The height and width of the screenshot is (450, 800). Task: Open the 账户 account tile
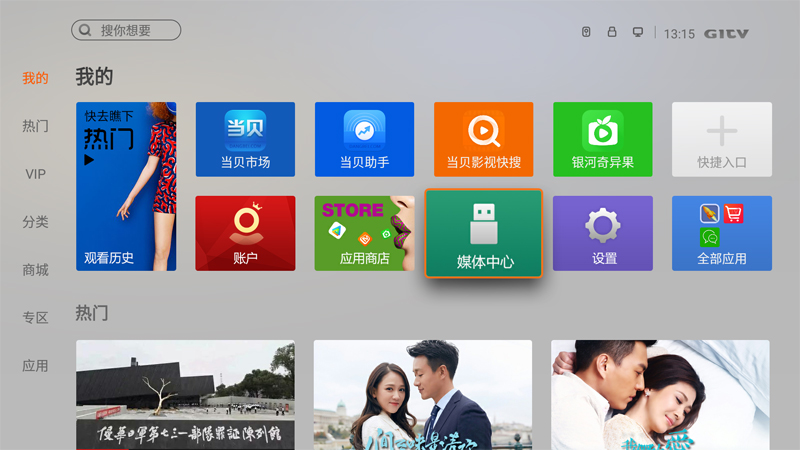(x=245, y=233)
